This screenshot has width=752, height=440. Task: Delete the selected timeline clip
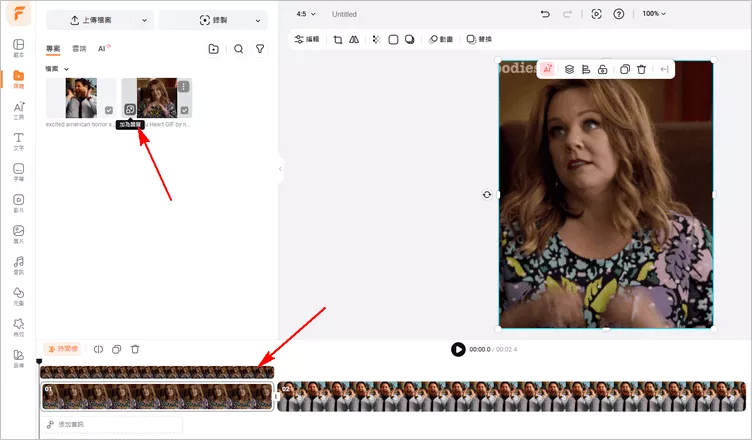[135, 349]
